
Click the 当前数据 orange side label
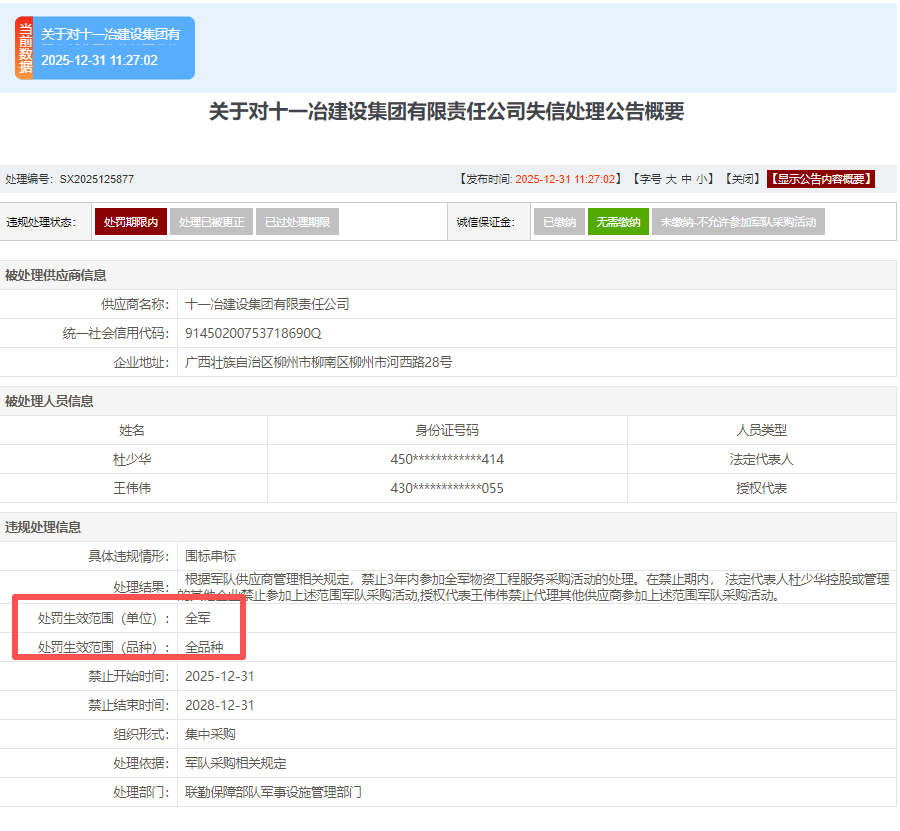[25, 48]
